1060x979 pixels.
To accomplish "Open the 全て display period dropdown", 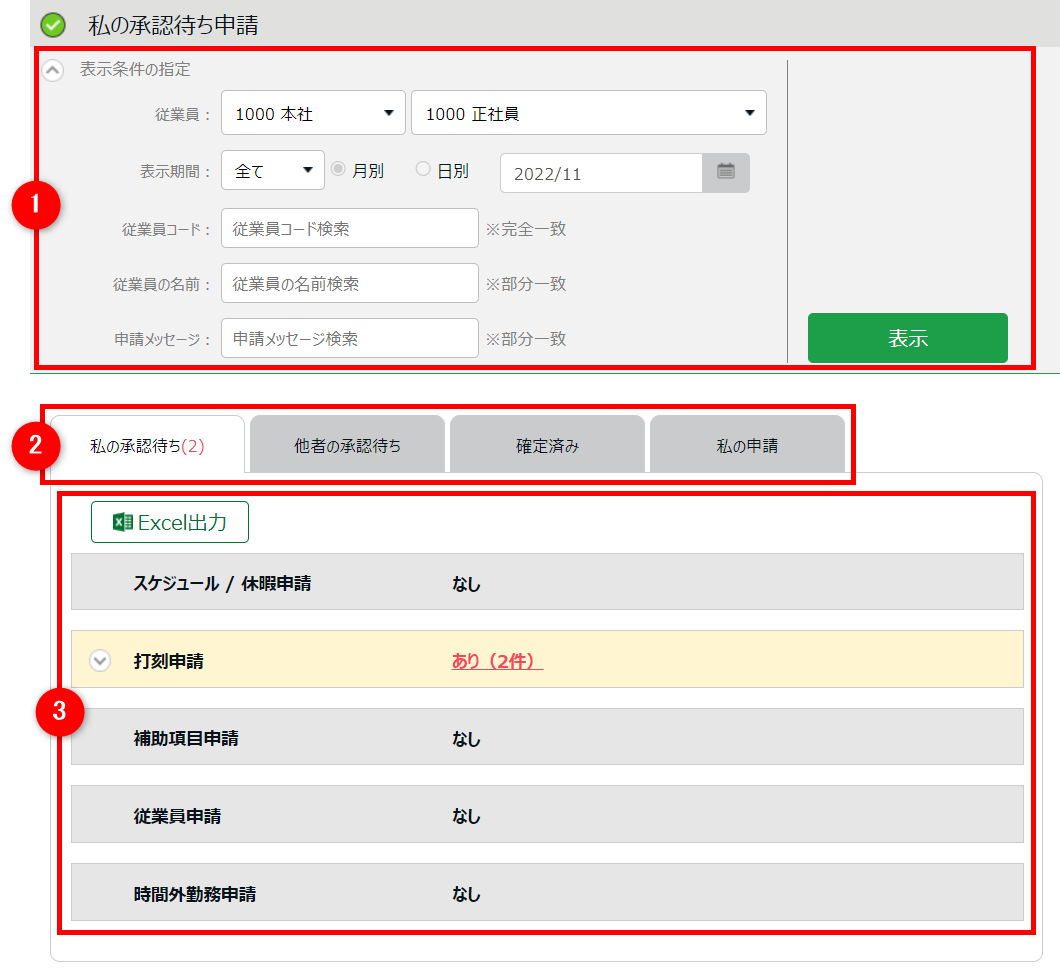I will [273, 171].
